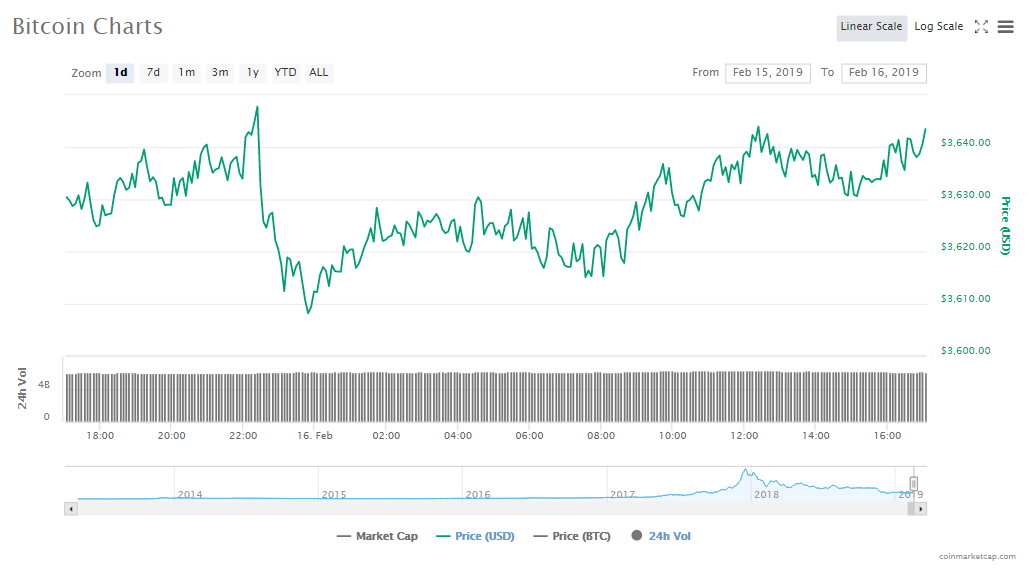Click navigator scrollbar left arrow
Viewport: 1031px width, 572px height.
[70, 509]
